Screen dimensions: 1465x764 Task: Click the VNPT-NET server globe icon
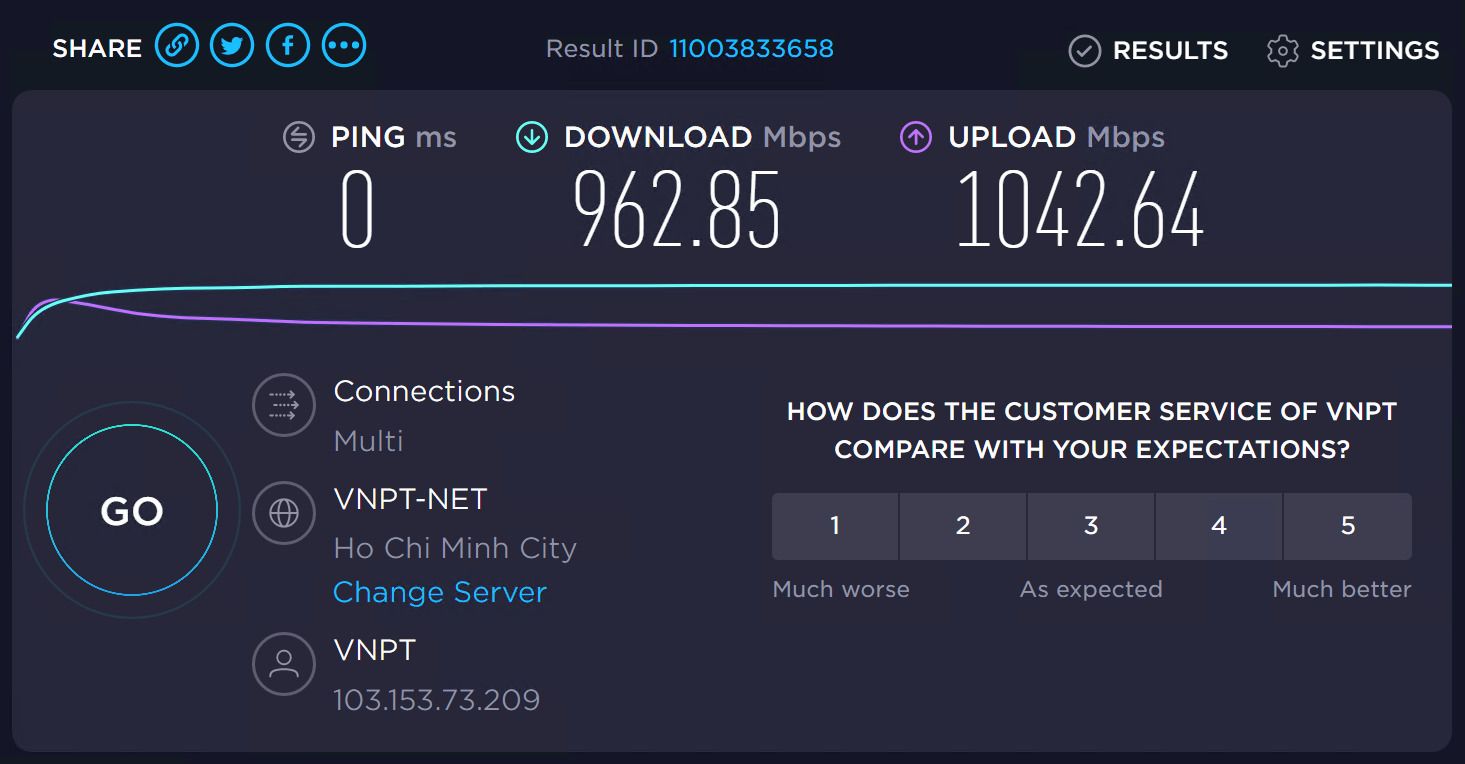pos(284,513)
